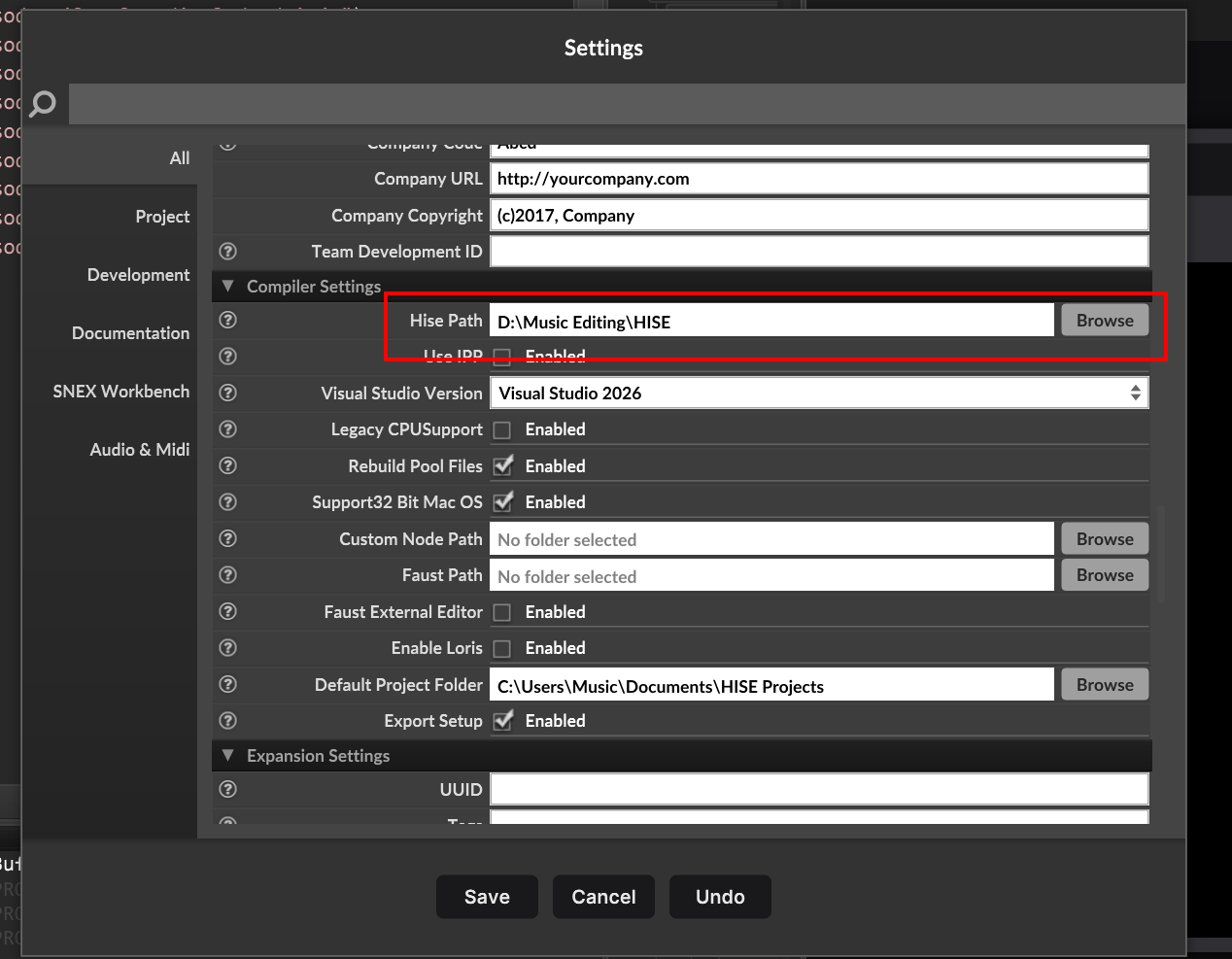Collapse the Compiler Settings section
1232x959 pixels.
pos(228,287)
